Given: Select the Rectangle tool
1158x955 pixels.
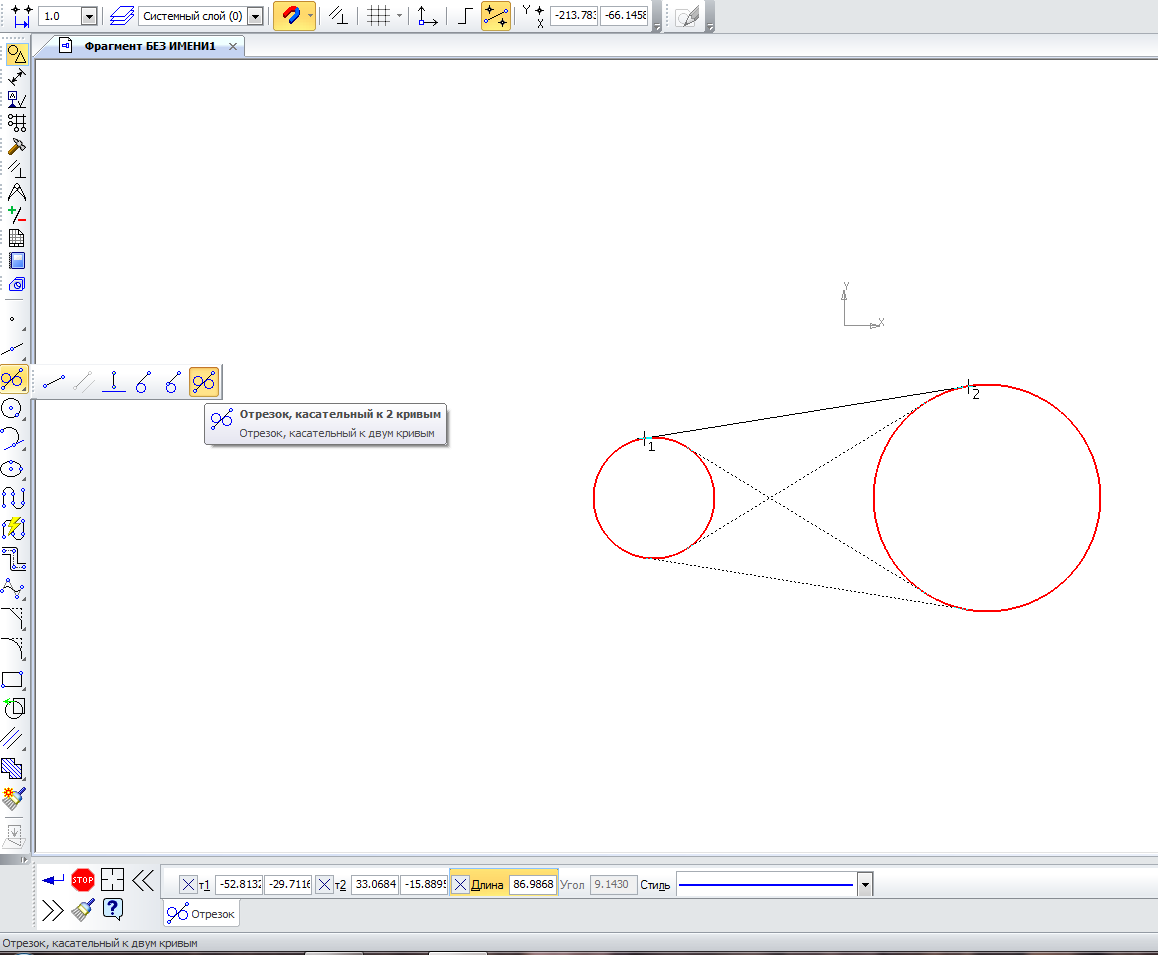Looking at the screenshot, I should point(13,680).
